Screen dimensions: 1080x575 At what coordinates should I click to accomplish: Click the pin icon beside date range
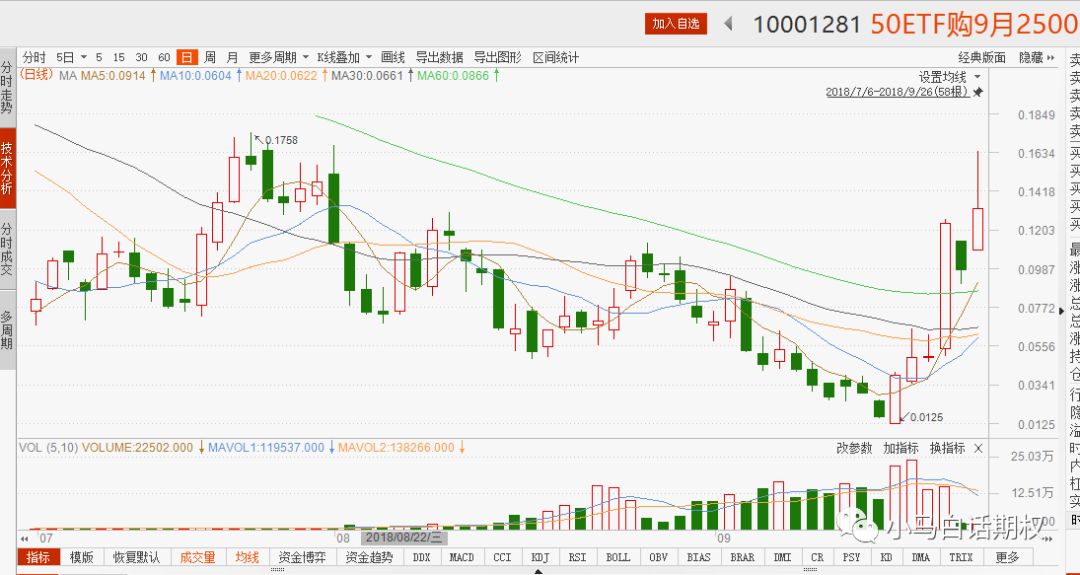(978, 92)
